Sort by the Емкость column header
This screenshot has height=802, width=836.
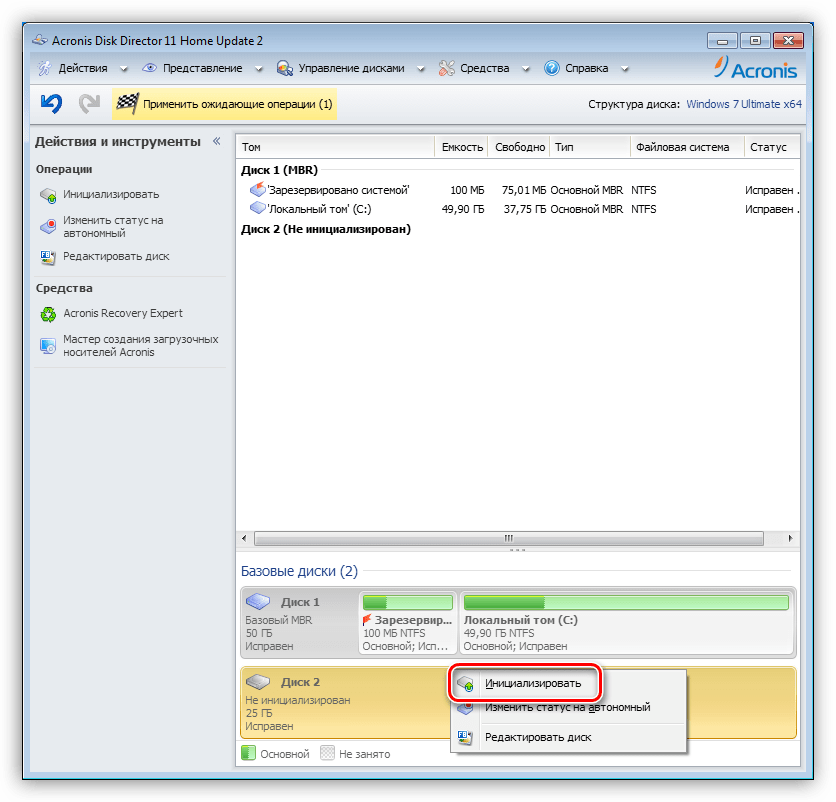point(462,147)
